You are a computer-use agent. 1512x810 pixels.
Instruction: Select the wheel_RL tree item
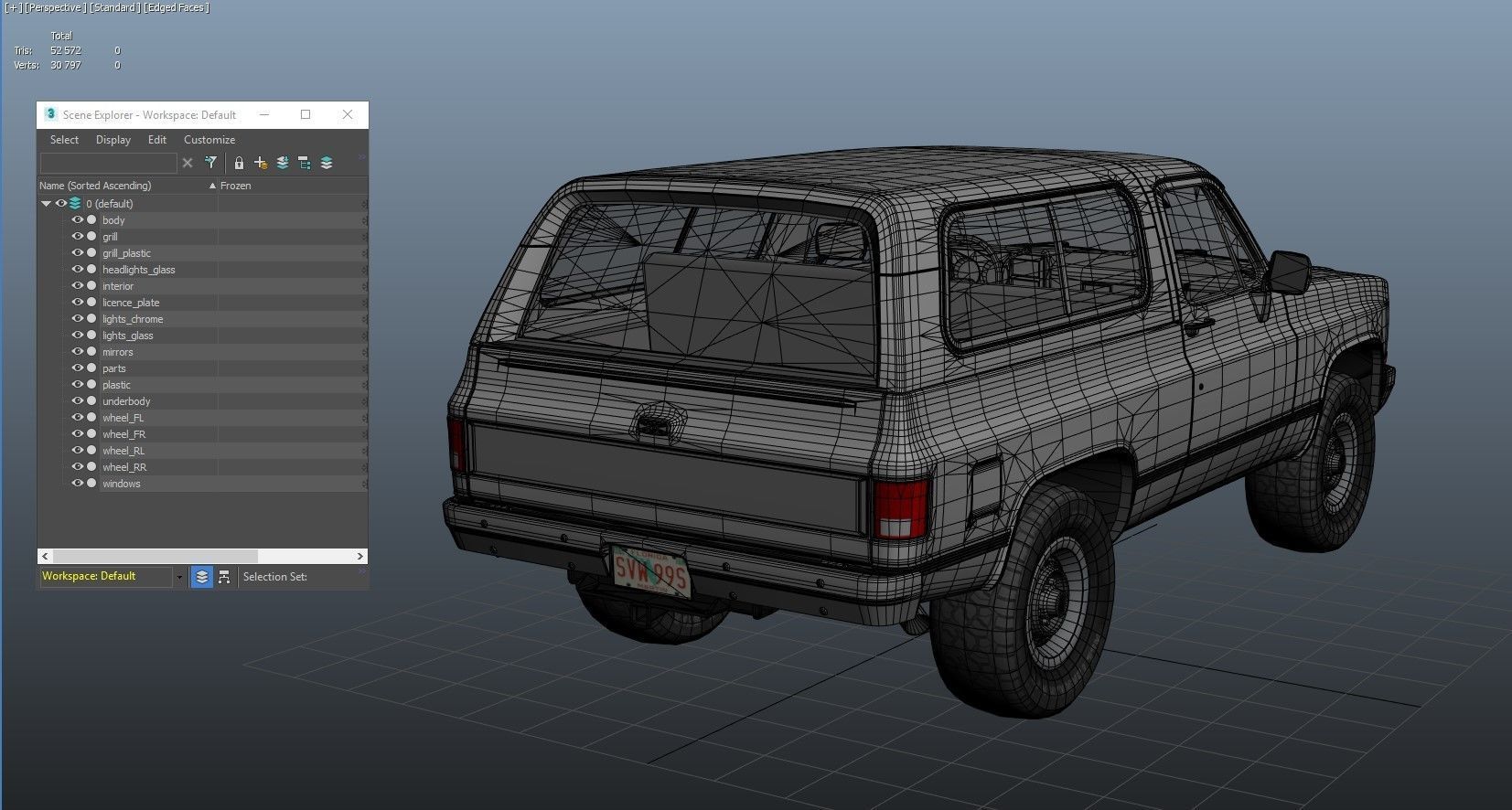[x=123, y=451]
